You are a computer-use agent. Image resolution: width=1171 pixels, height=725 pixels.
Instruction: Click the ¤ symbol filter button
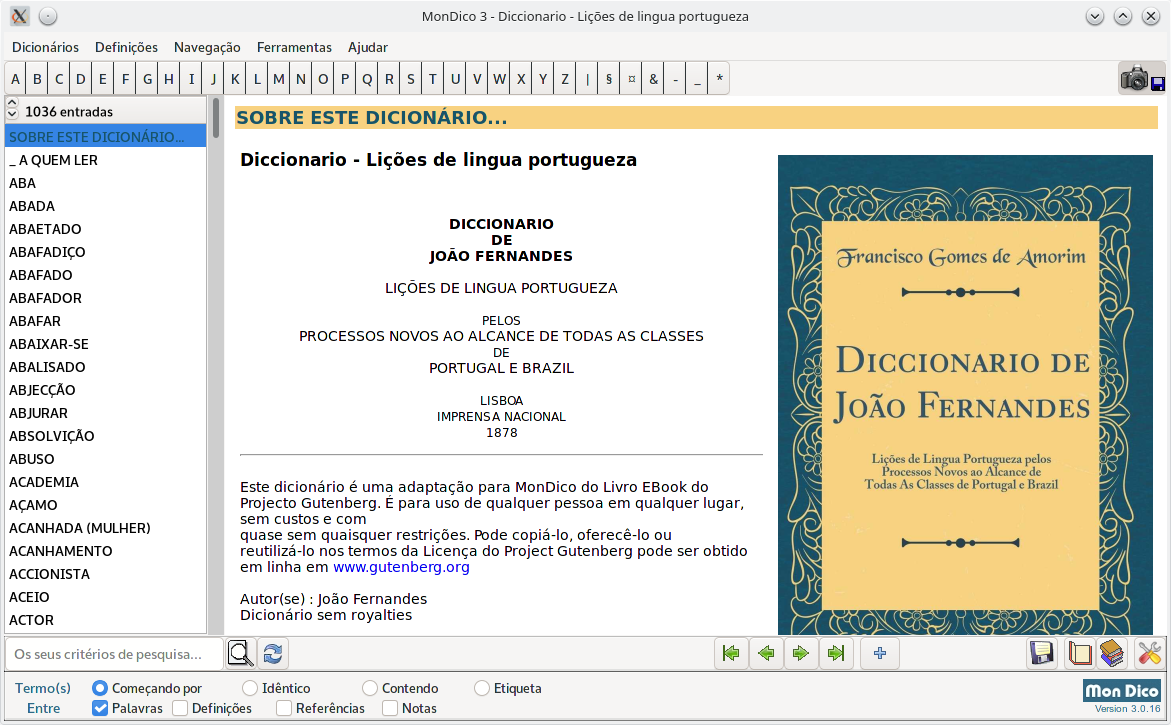(631, 78)
